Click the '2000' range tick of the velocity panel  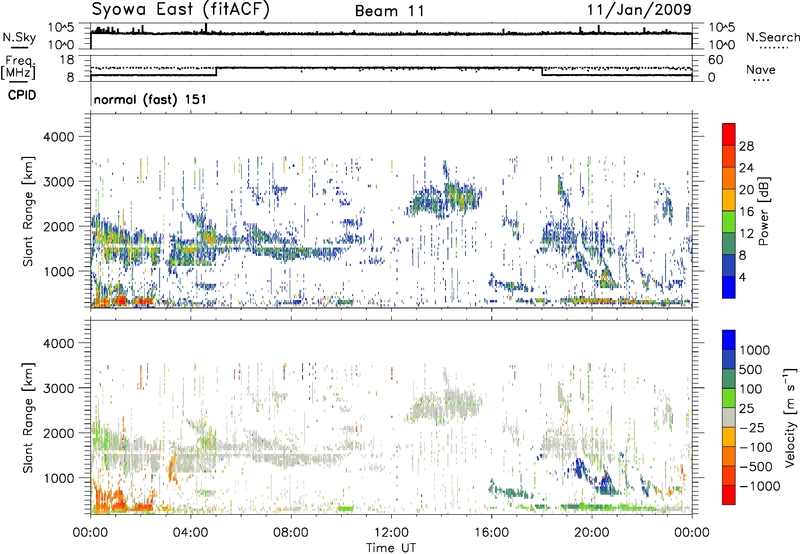[59, 433]
